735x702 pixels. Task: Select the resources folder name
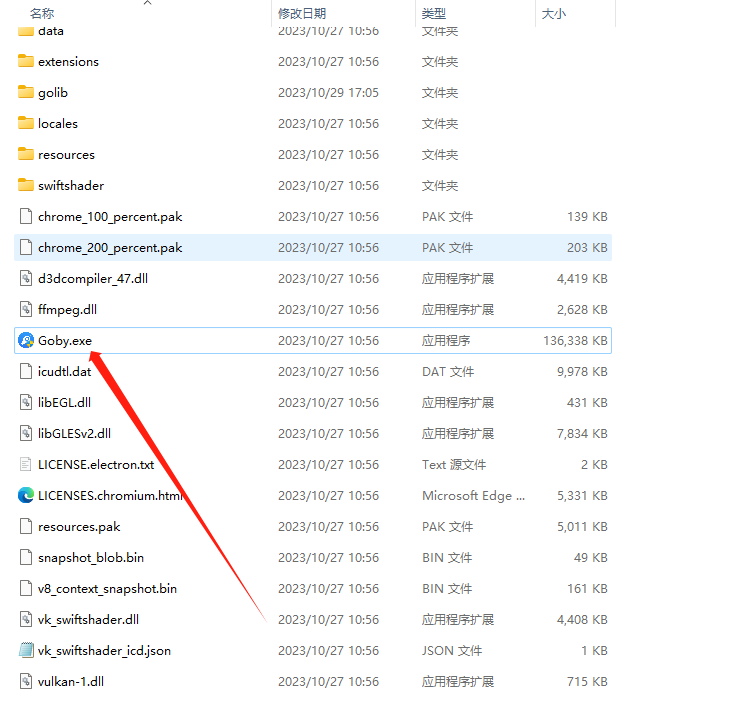point(66,155)
